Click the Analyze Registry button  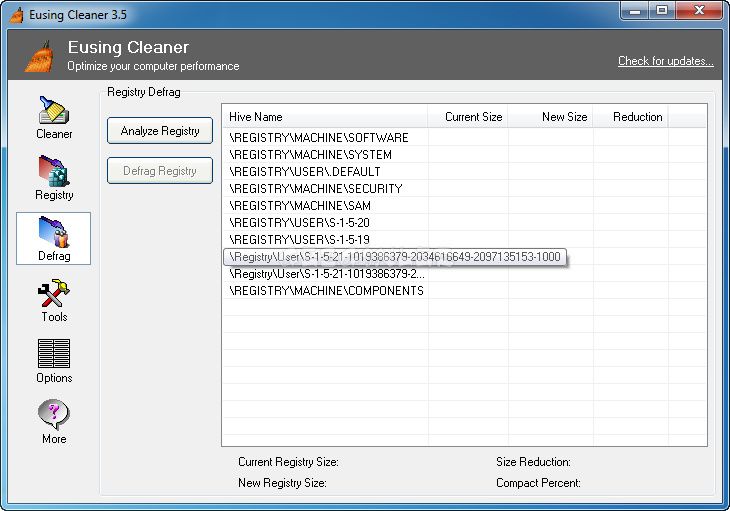(x=160, y=131)
